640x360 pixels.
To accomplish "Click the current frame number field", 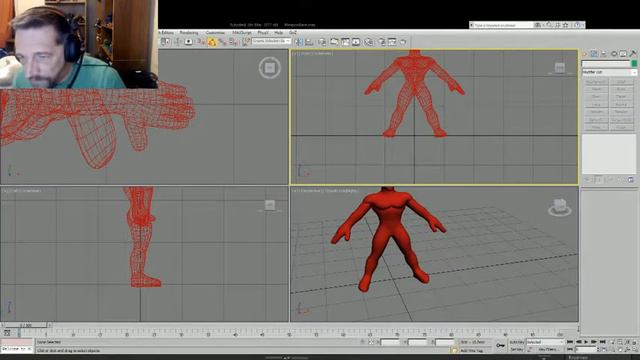I will 586,350.
